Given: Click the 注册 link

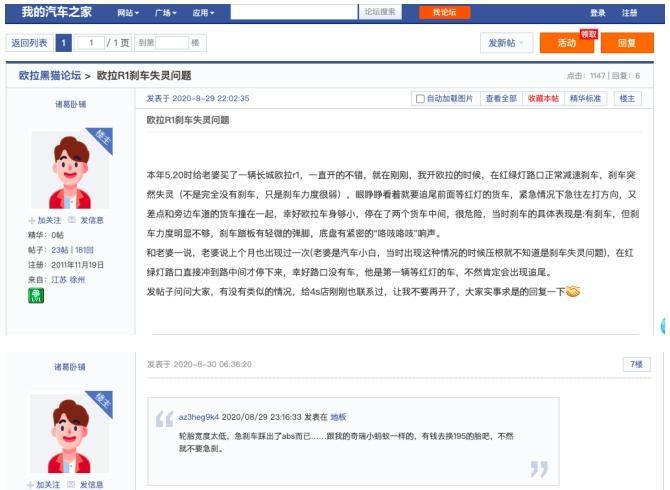Looking at the screenshot, I should [x=629, y=13].
